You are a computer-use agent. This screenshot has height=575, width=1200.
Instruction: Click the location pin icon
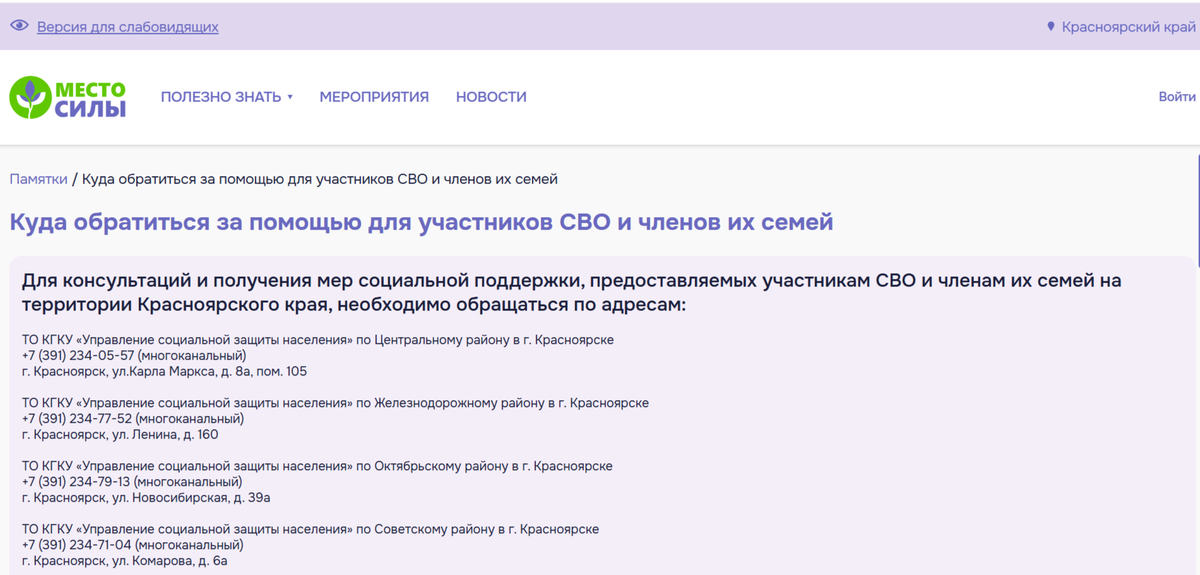1050,27
